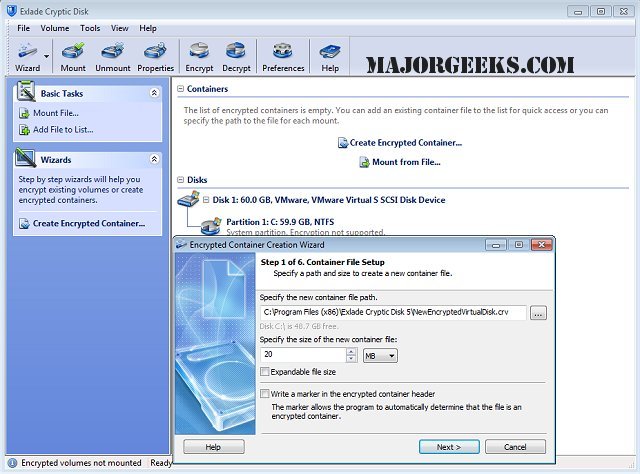The width and height of the screenshot is (640, 474).
Task: Collapse the Disk 1 tree node
Action: coord(206,200)
